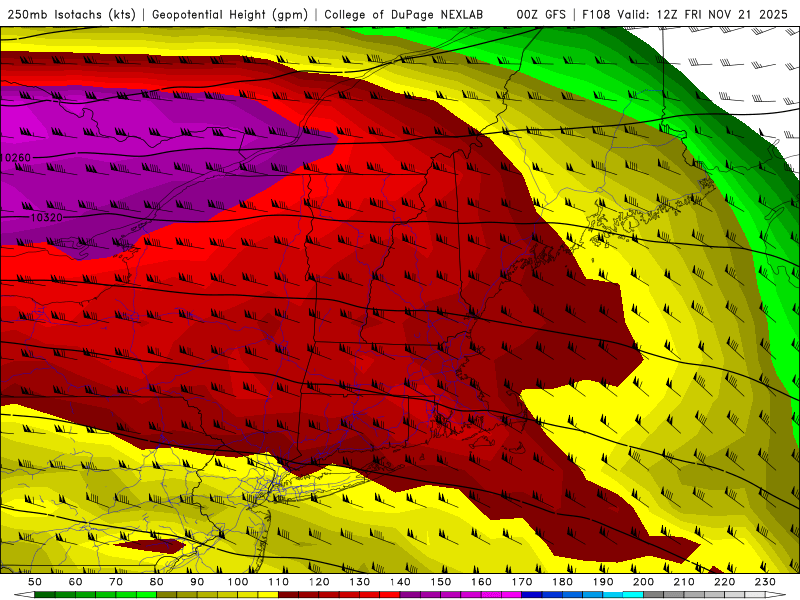Click the 100 value on the color scale

point(238,582)
